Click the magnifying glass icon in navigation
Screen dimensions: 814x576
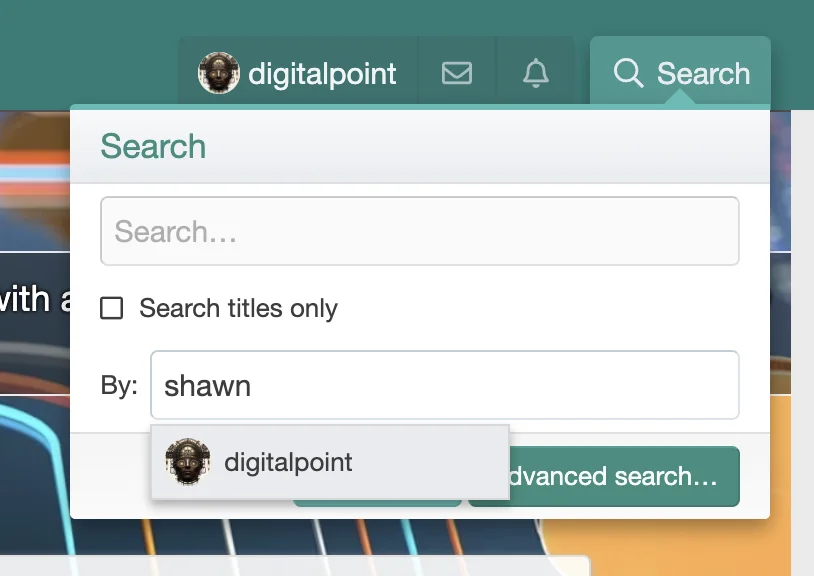click(x=628, y=73)
